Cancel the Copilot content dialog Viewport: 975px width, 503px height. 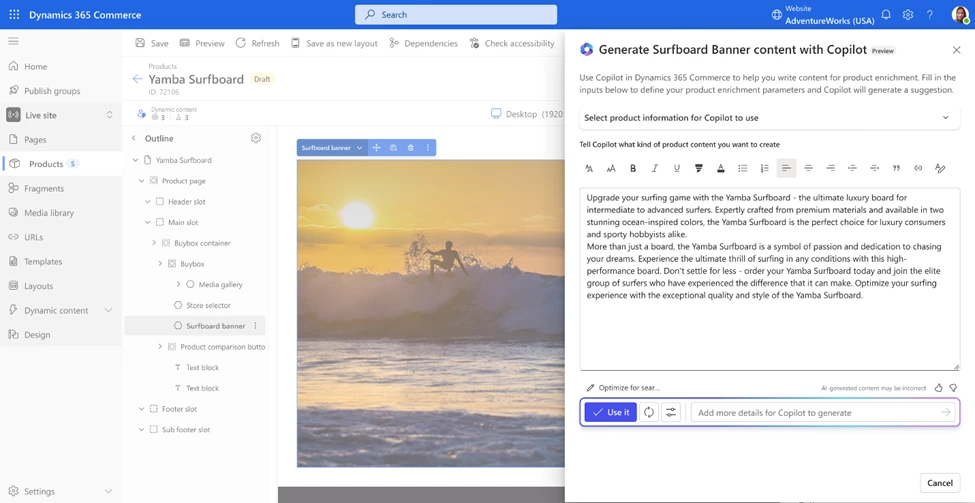(939, 483)
